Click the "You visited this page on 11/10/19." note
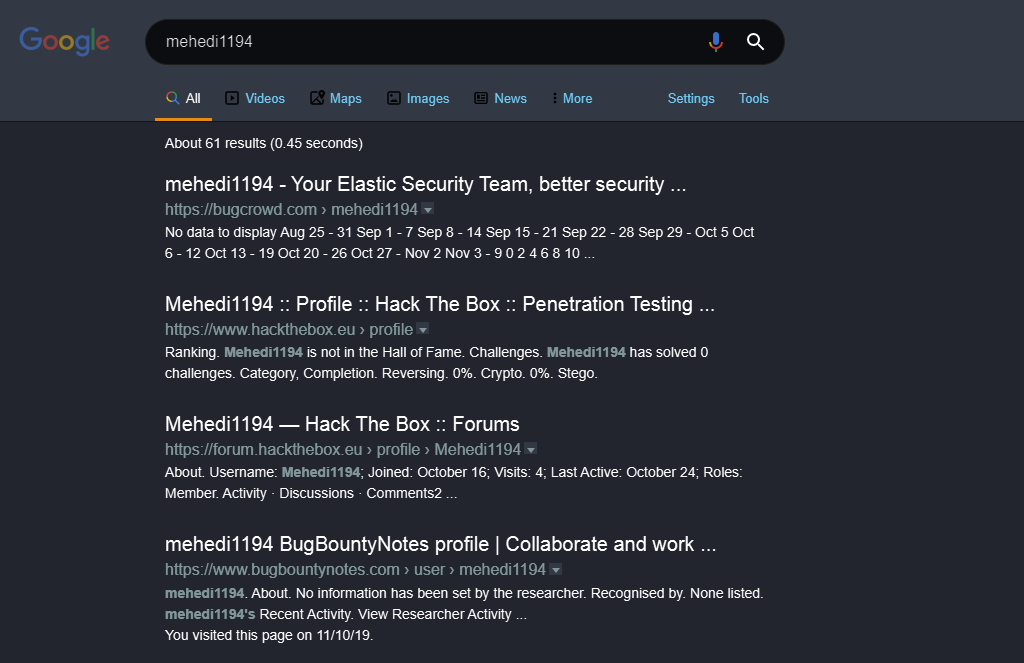Screen dimensions: 1024x663 point(269,635)
